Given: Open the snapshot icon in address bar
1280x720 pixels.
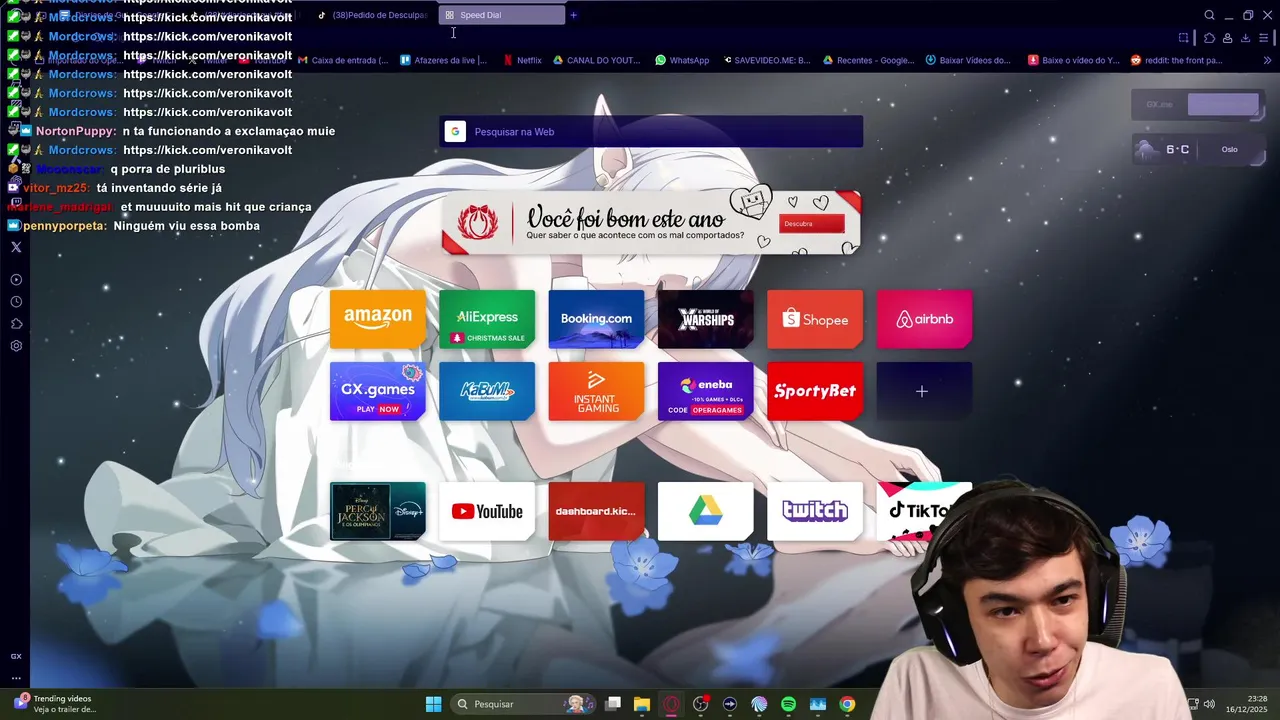Looking at the screenshot, I should pyautogui.click(x=1184, y=38).
